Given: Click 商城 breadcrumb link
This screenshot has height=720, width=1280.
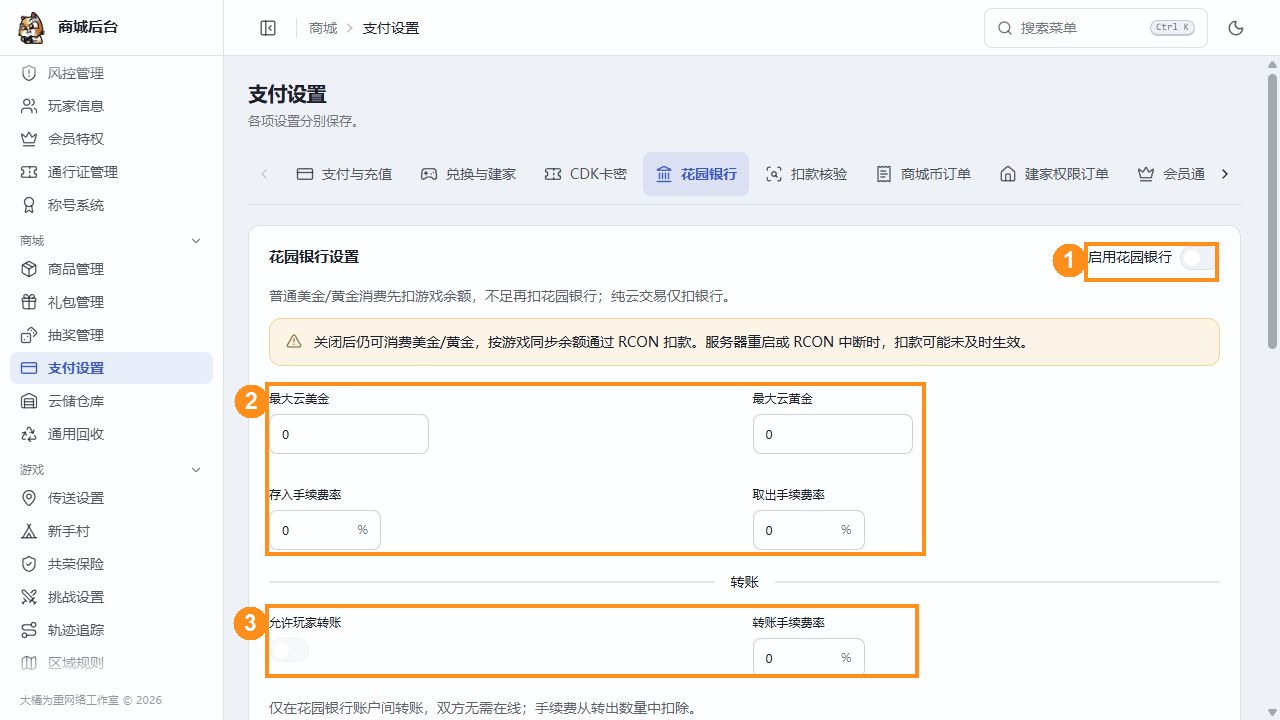Looking at the screenshot, I should 323,28.
